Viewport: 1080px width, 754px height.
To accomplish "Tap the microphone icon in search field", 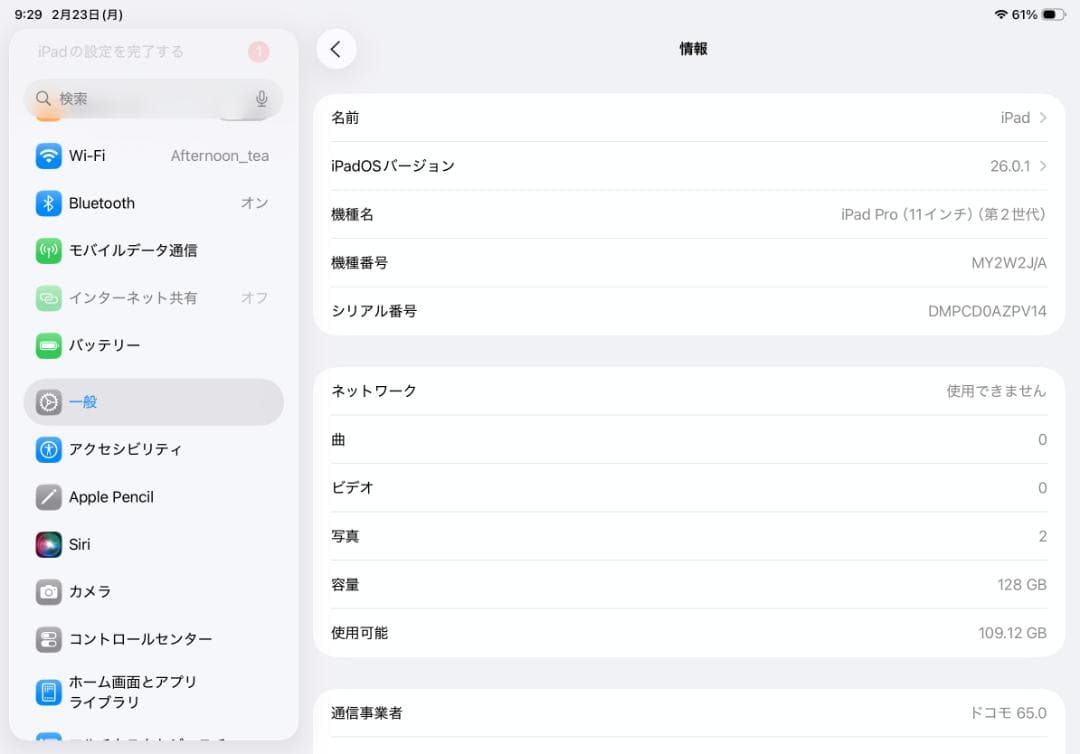I will 262,99.
